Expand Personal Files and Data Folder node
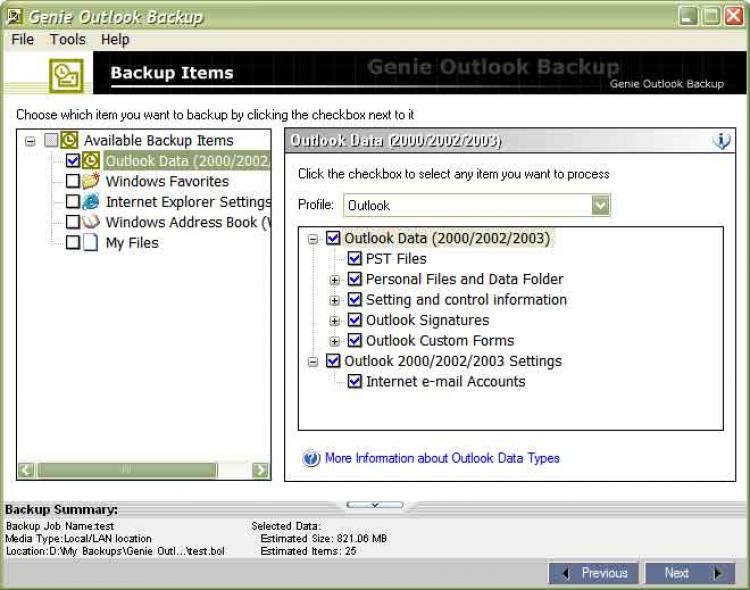 (x=336, y=280)
